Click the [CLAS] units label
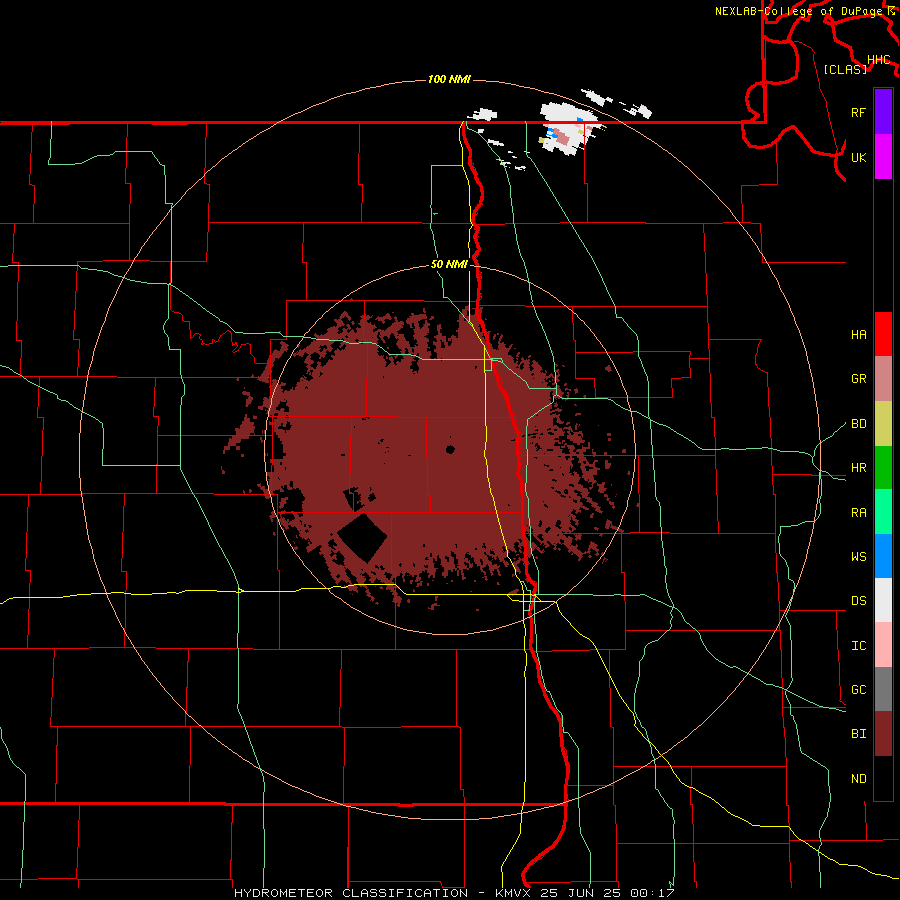The image size is (900, 900). [845, 69]
